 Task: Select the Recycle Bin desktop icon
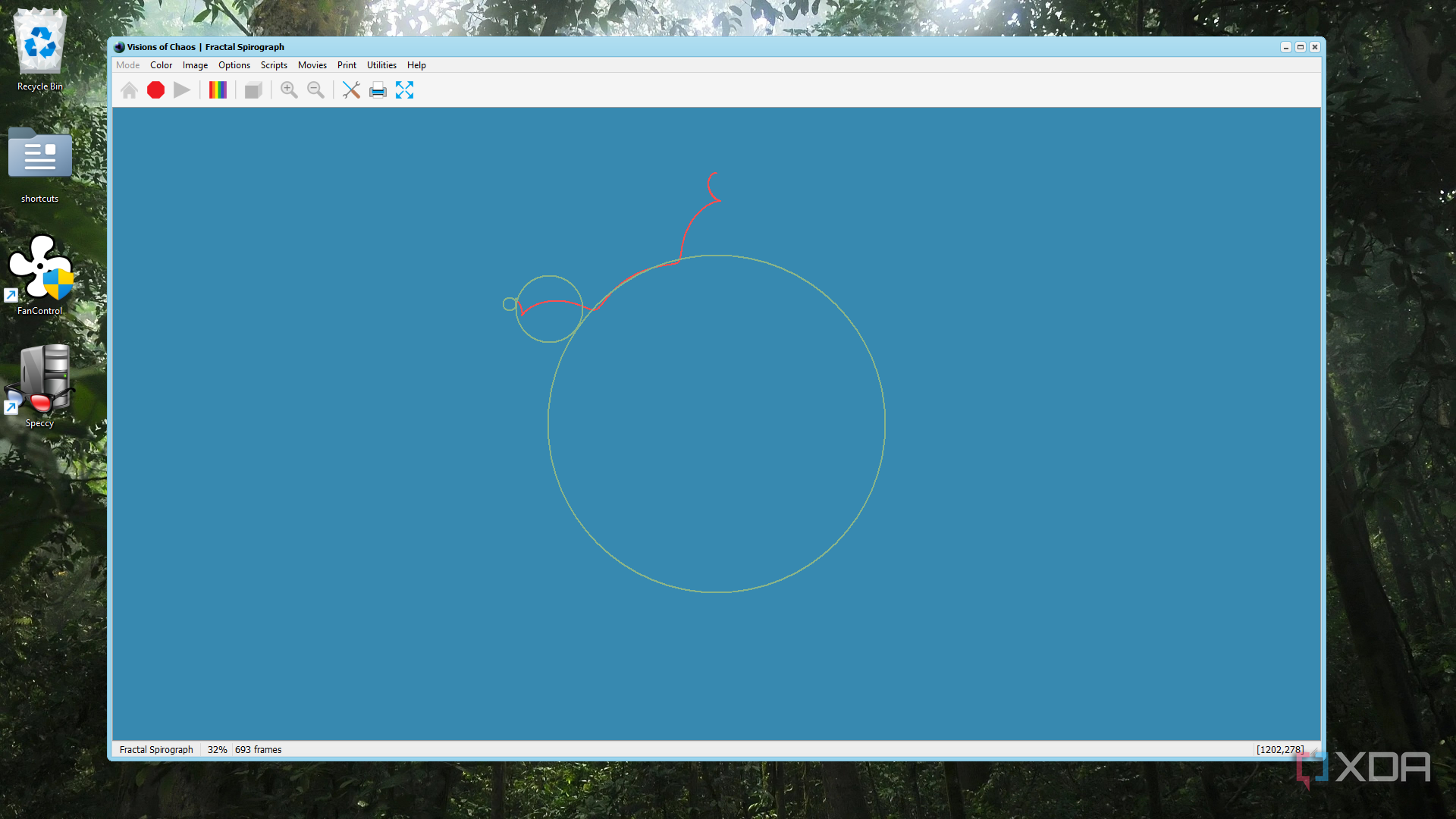tap(40, 50)
